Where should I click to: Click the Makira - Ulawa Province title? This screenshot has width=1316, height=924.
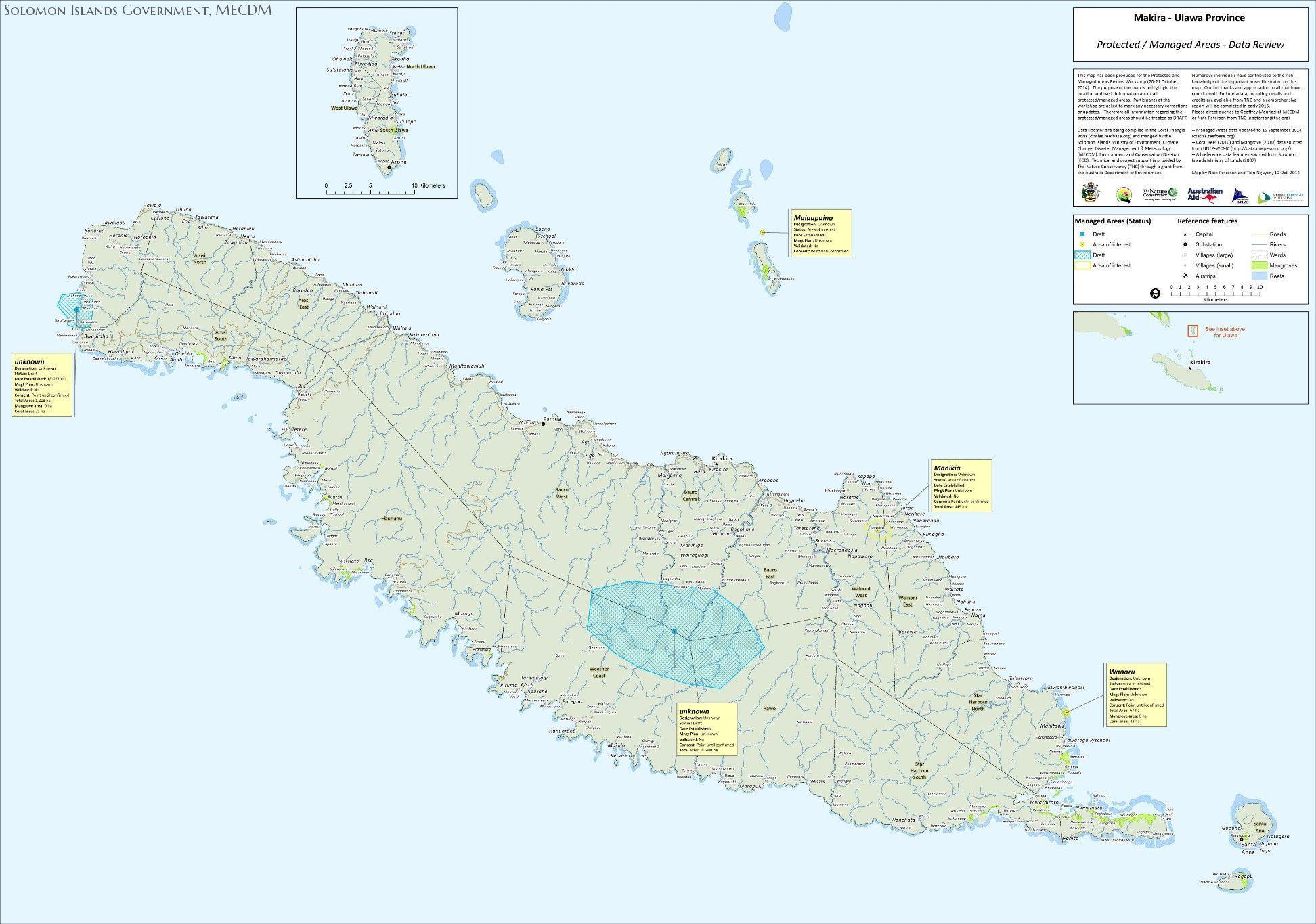point(1190,18)
